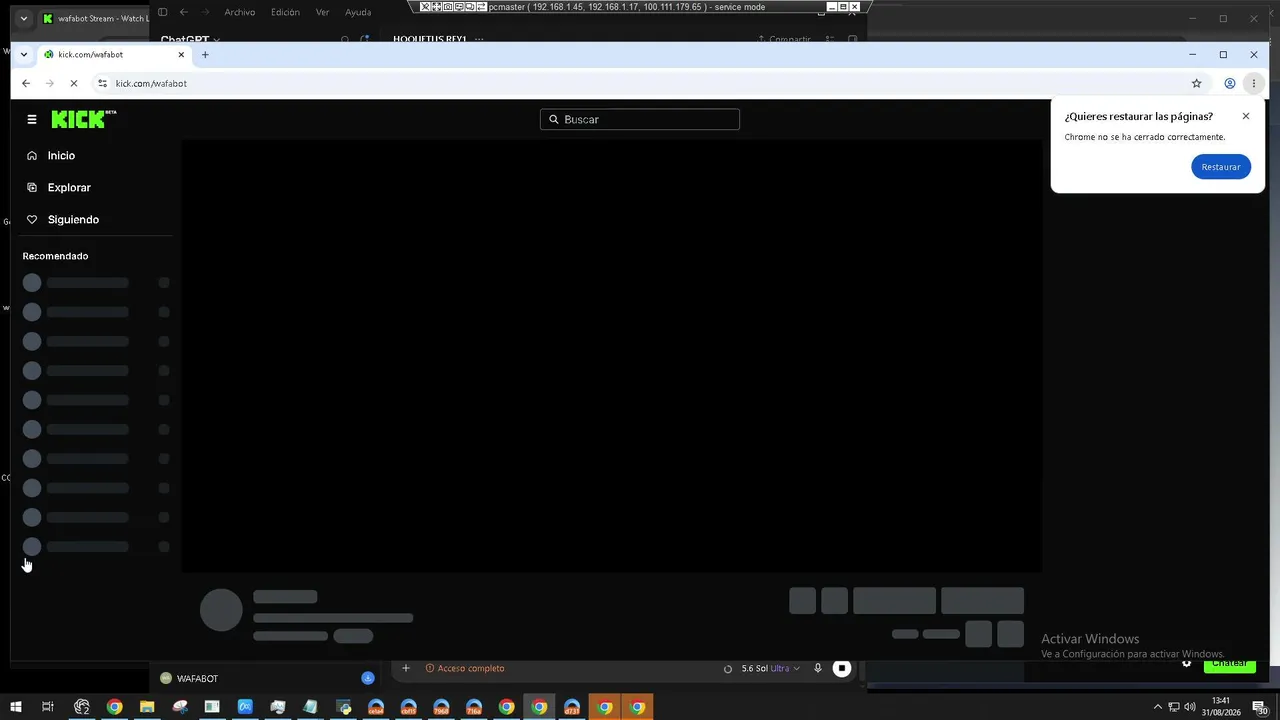Open Archivo menu in ChatGPT window
The image size is (1280, 720).
click(239, 12)
